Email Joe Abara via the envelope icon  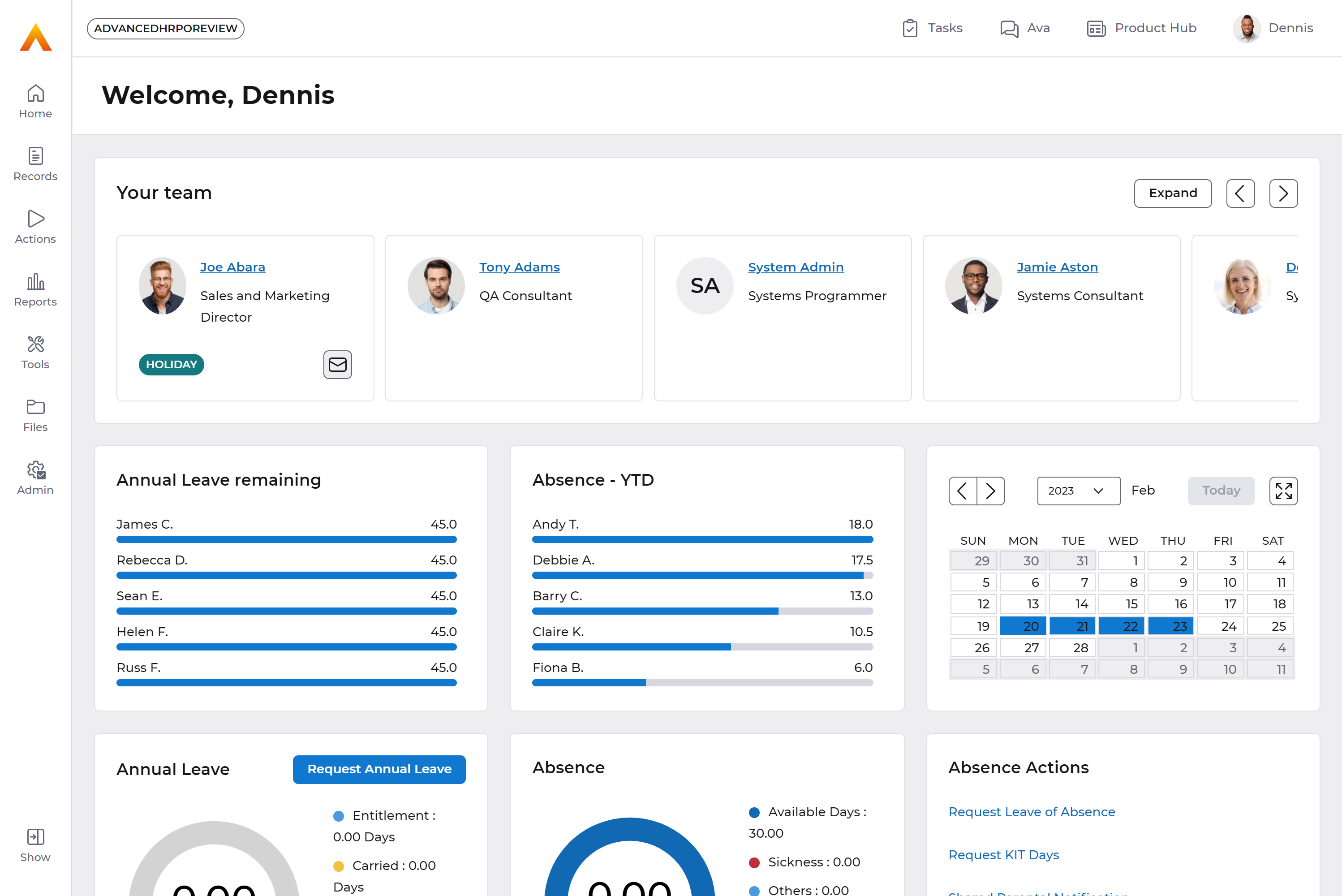(x=338, y=365)
